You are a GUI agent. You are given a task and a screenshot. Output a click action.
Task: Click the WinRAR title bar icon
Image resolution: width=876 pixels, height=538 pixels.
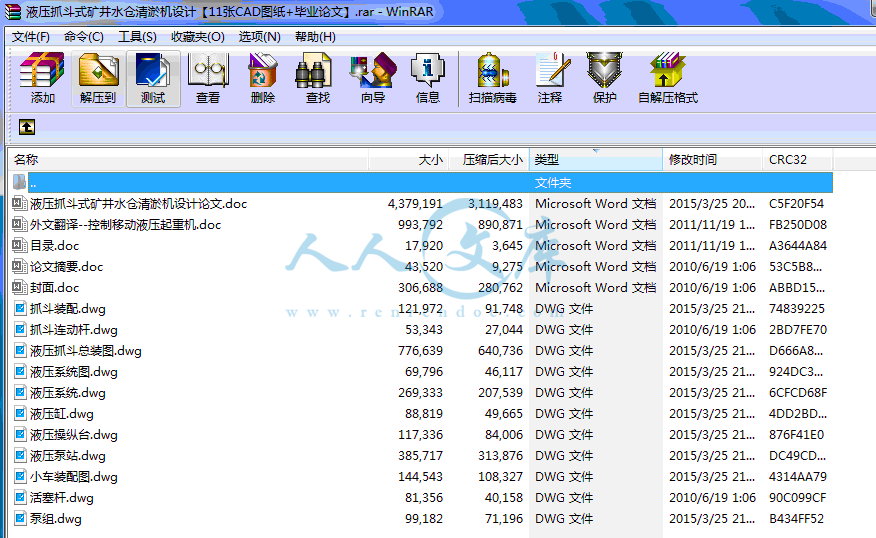point(12,12)
